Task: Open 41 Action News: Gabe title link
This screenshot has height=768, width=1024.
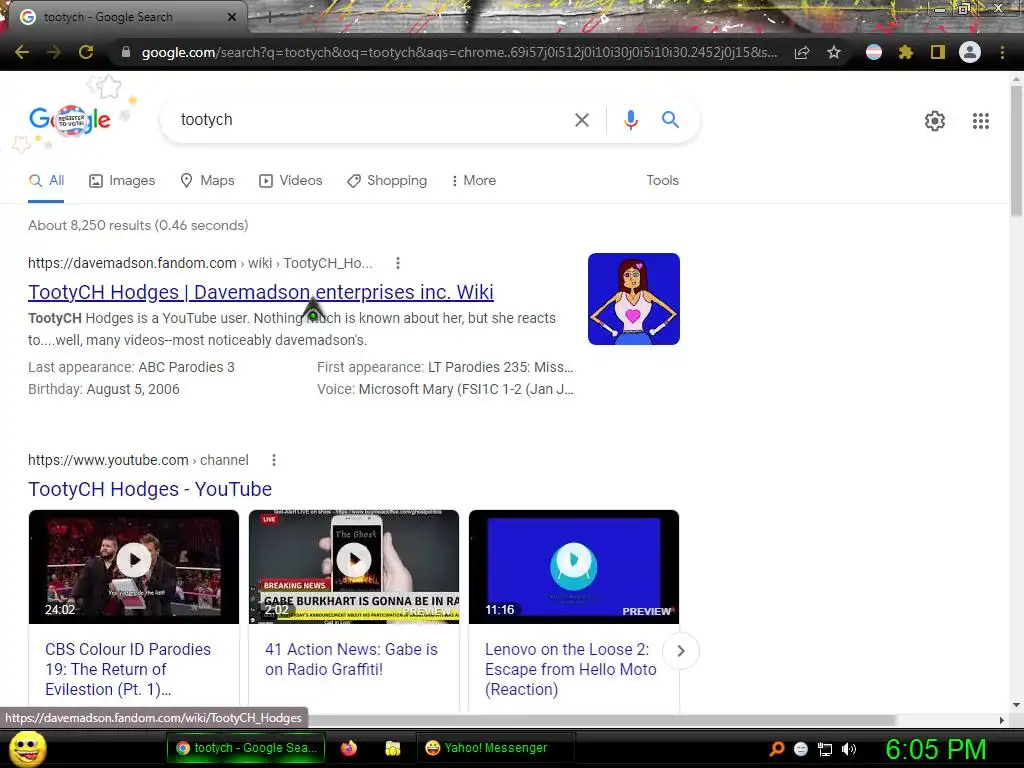Action: (351, 660)
